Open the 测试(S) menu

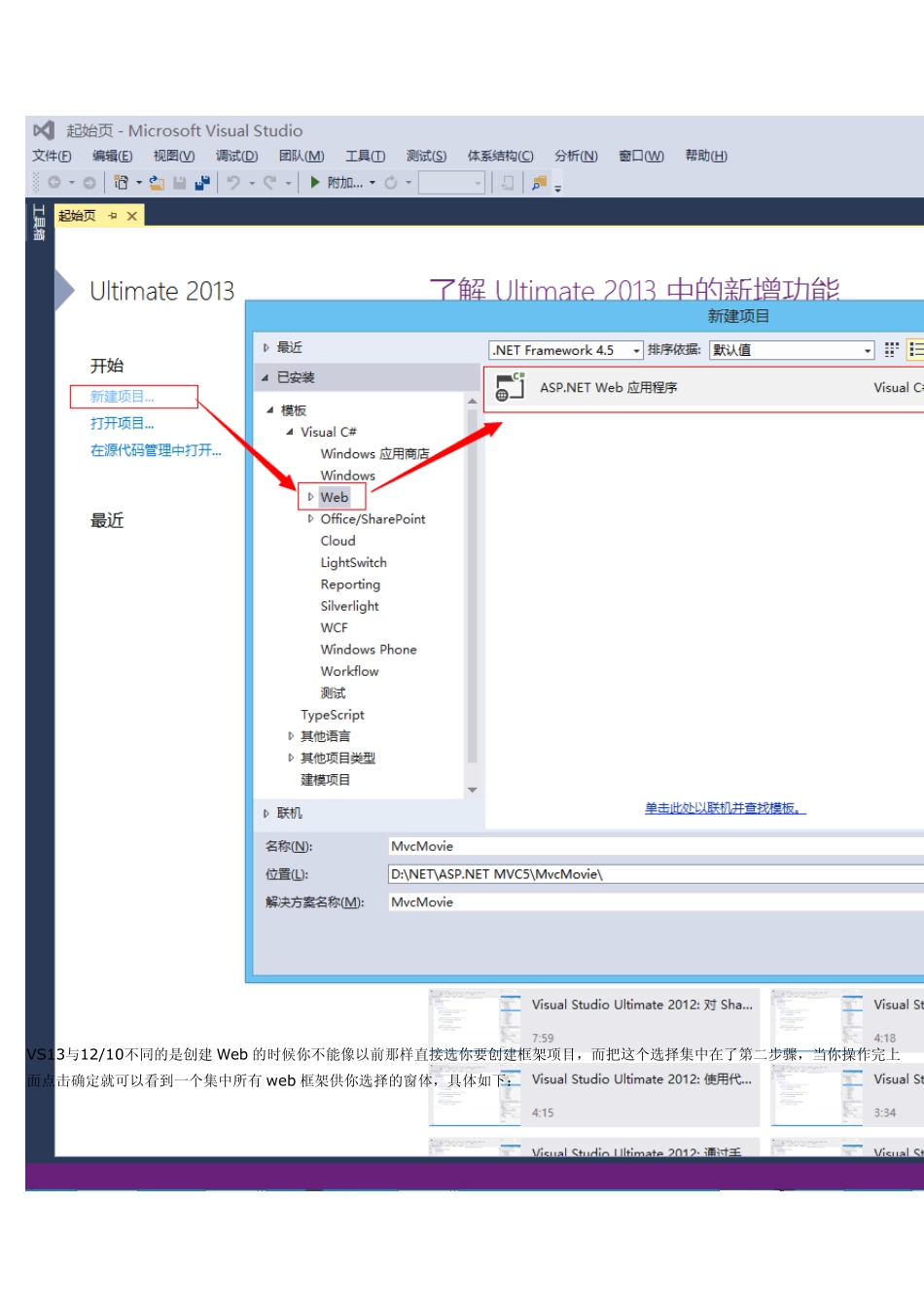click(427, 156)
